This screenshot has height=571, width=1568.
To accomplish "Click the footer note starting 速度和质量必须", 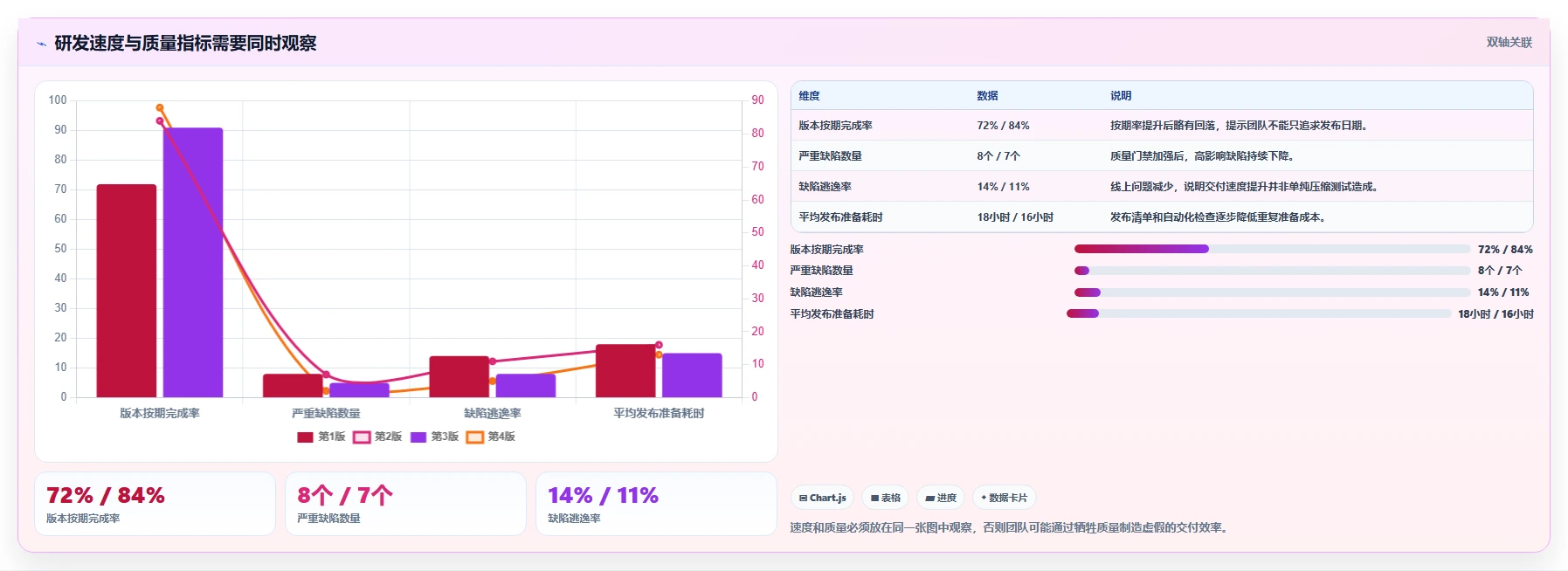I will pyautogui.click(x=1012, y=527).
